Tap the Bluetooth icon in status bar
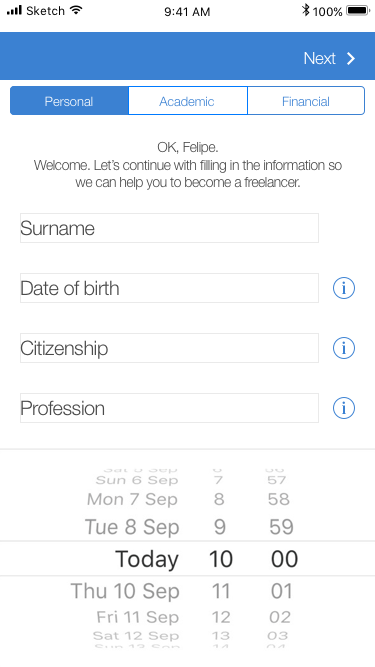Screen dimensions: 375x667 (x=305, y=11)
